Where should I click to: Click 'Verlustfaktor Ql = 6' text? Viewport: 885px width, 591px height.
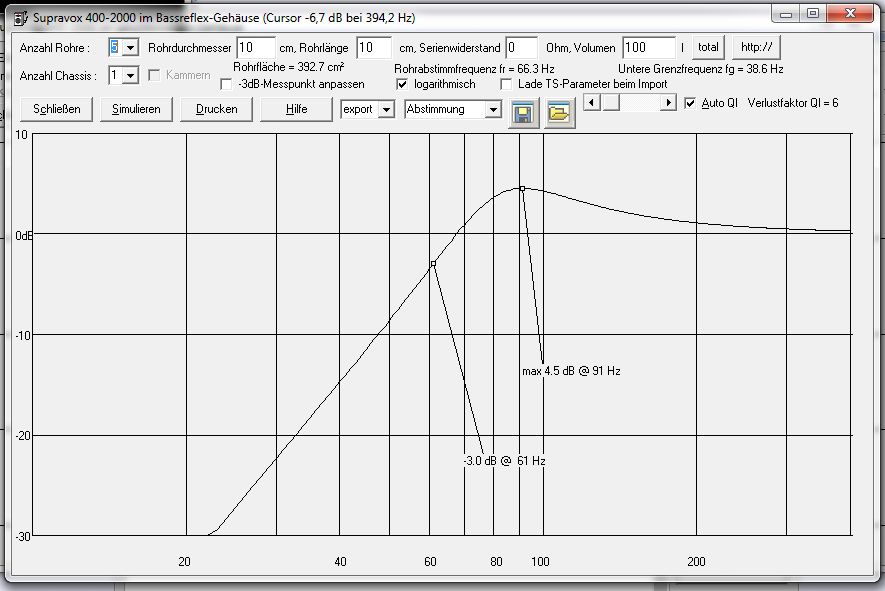(792, 103)
